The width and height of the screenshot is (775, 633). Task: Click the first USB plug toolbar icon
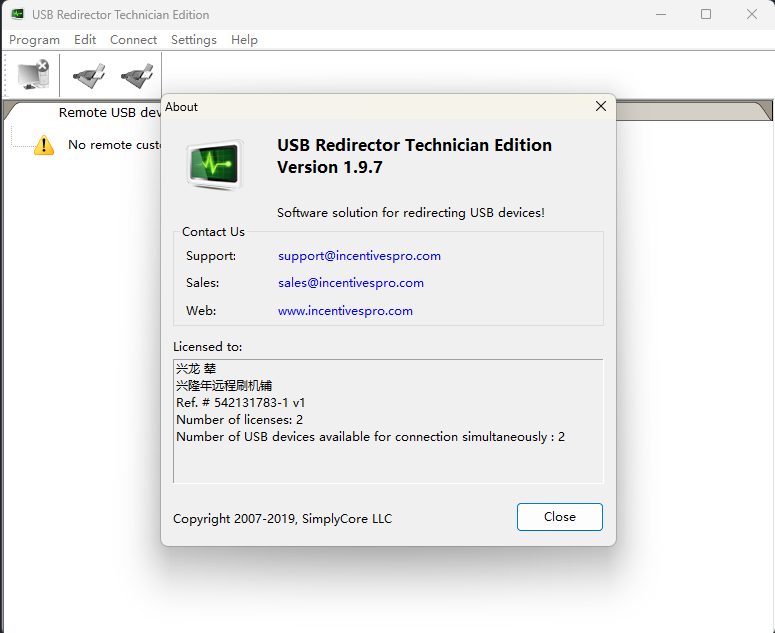tap(89, 76)
